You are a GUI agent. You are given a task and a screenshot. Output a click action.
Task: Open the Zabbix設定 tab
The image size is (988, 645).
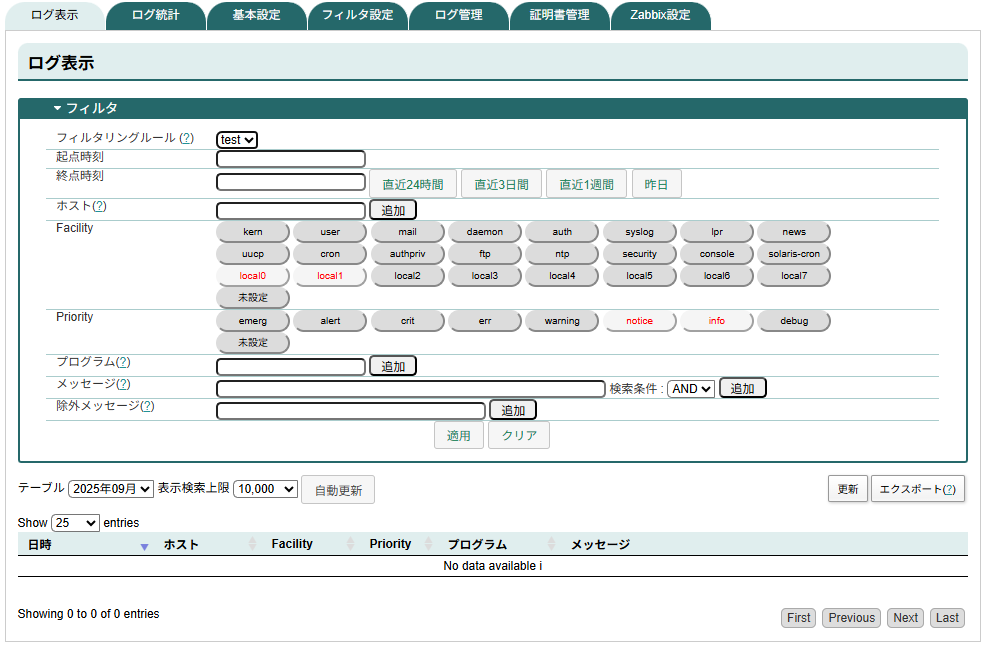661,15
